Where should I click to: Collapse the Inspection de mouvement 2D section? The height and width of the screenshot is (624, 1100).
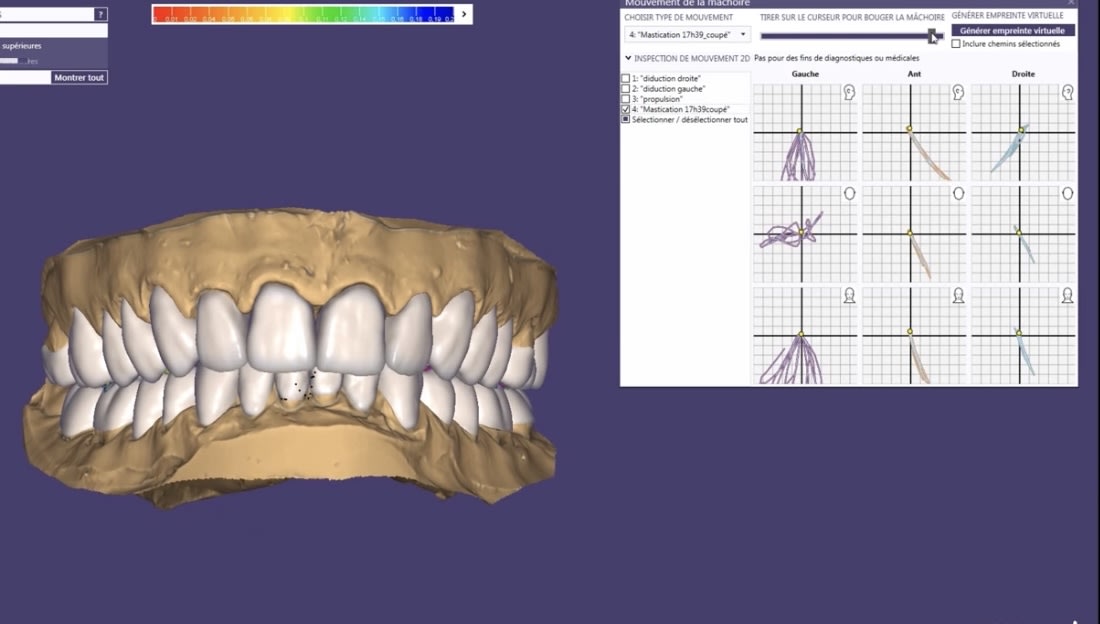point(627,58)
